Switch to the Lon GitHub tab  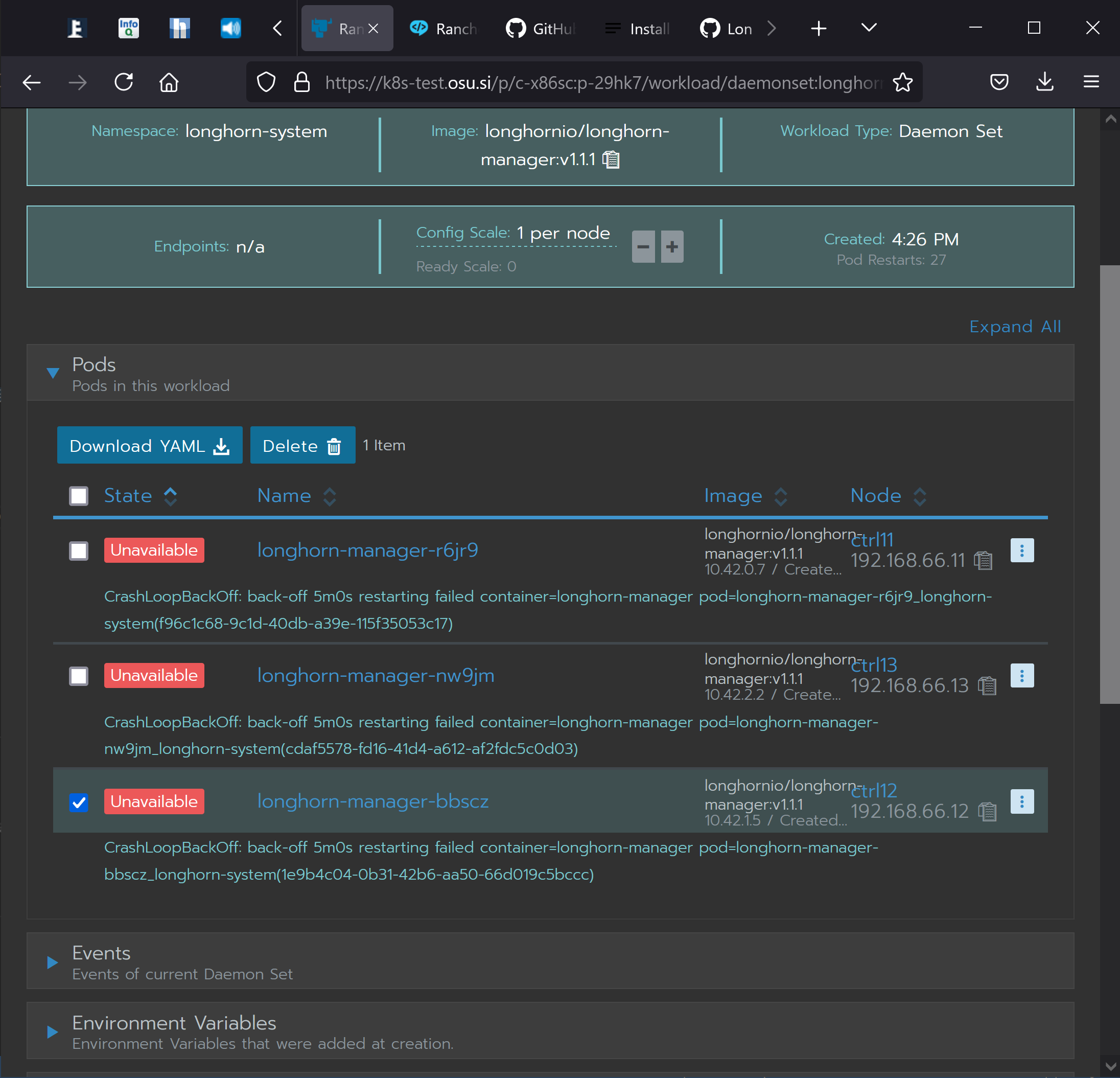(x=726, y=29)
